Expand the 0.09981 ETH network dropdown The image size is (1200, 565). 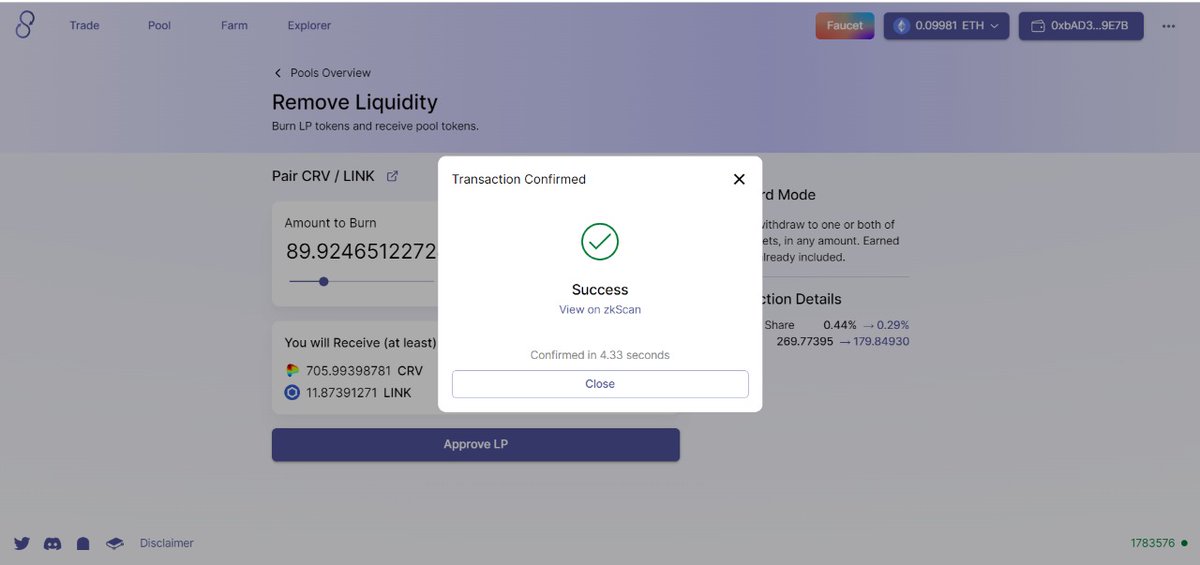click(946, 26)
